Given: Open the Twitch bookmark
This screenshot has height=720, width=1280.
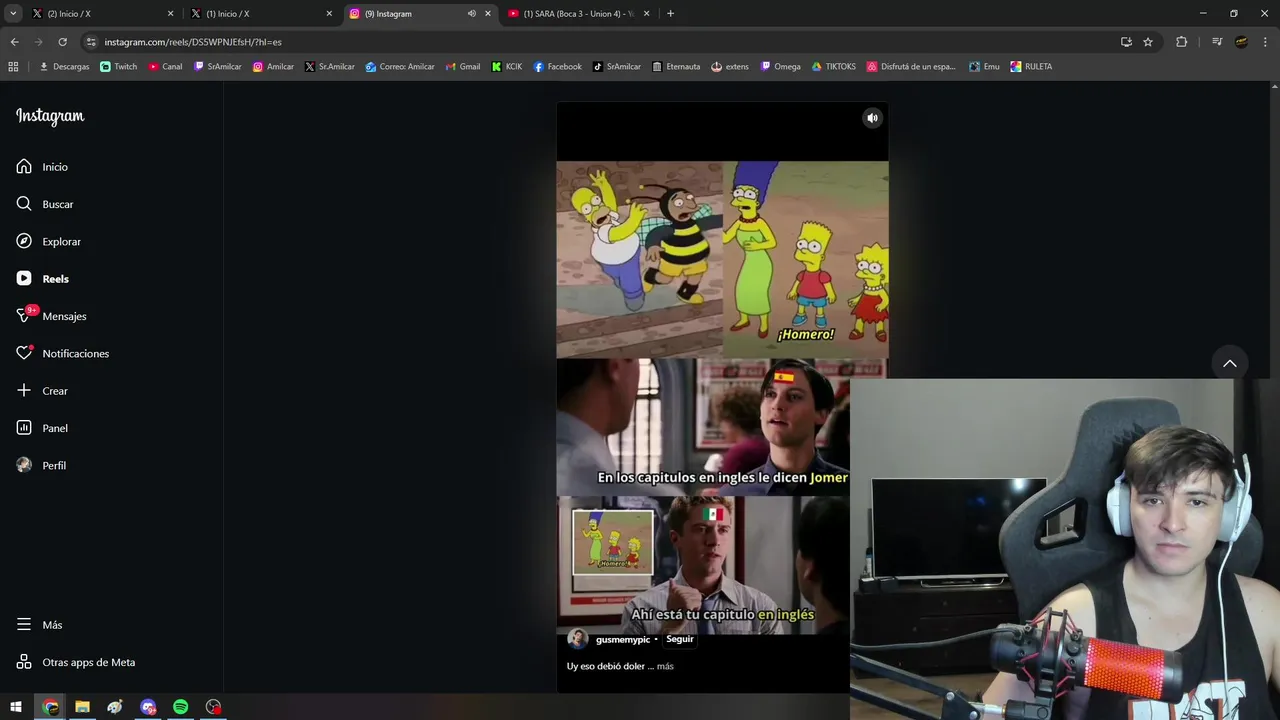Looking at the screenshot, I should tap(118, 67).
